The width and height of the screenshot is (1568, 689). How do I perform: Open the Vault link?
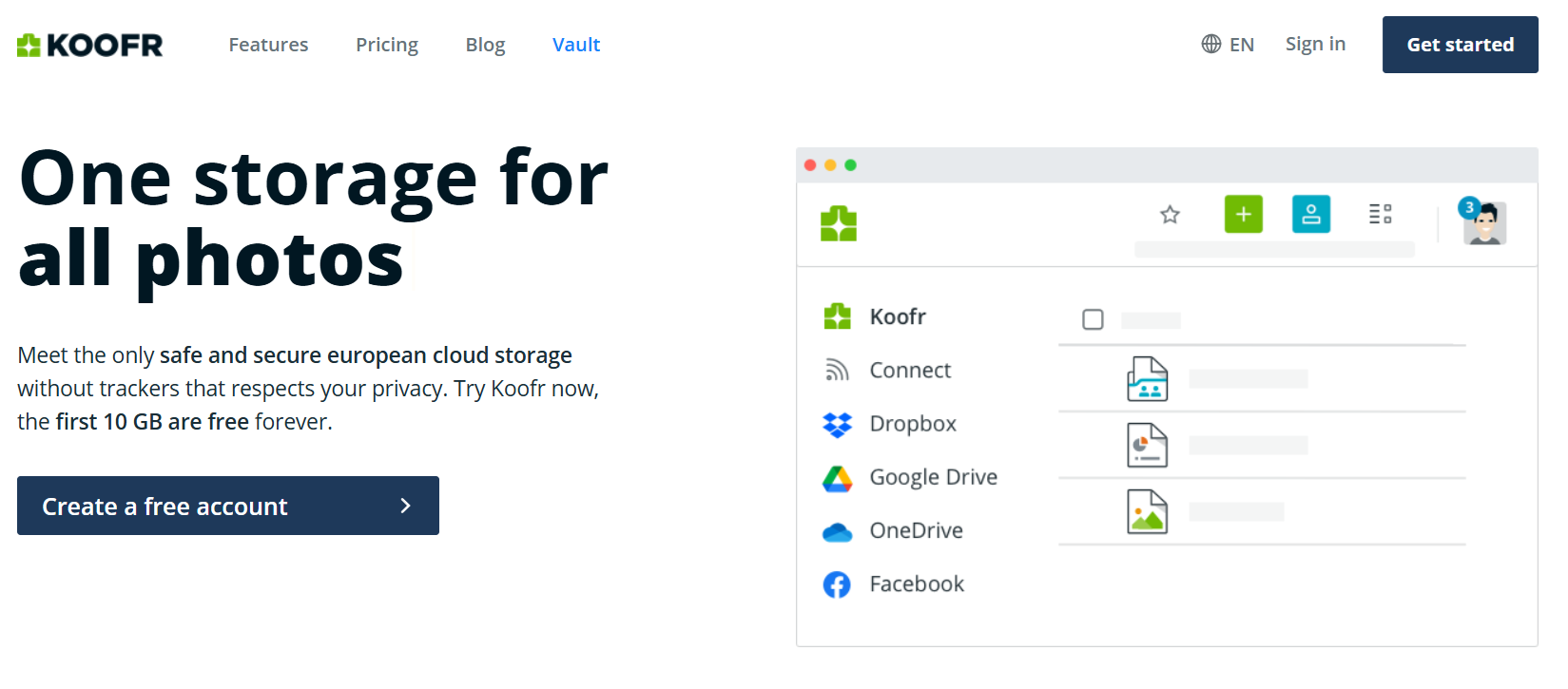[576, 45]
